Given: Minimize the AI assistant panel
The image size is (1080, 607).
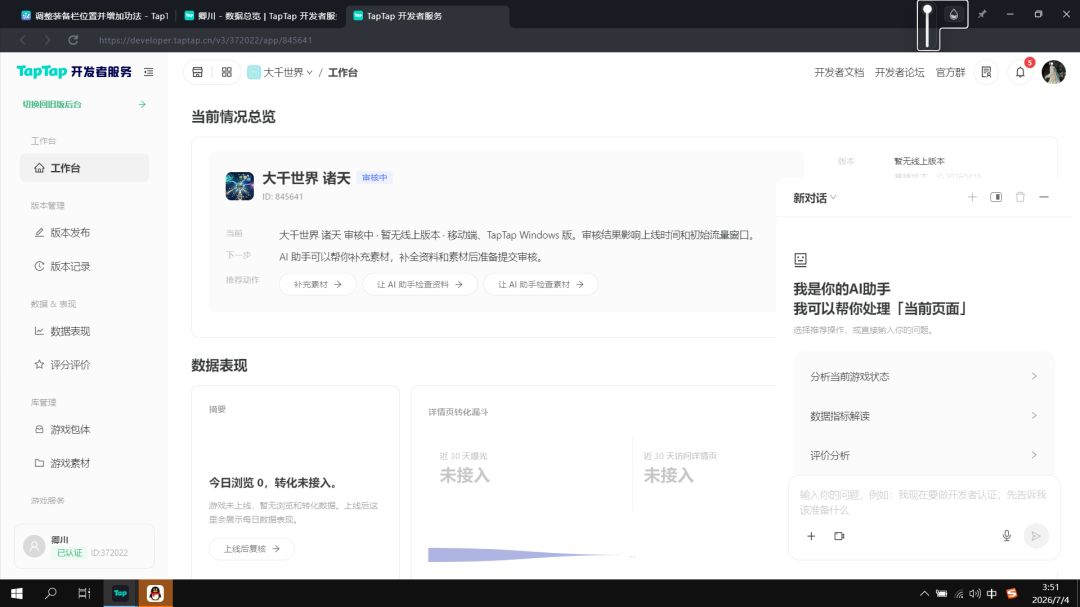Looking at the screenshot, I should [1043, 197].
